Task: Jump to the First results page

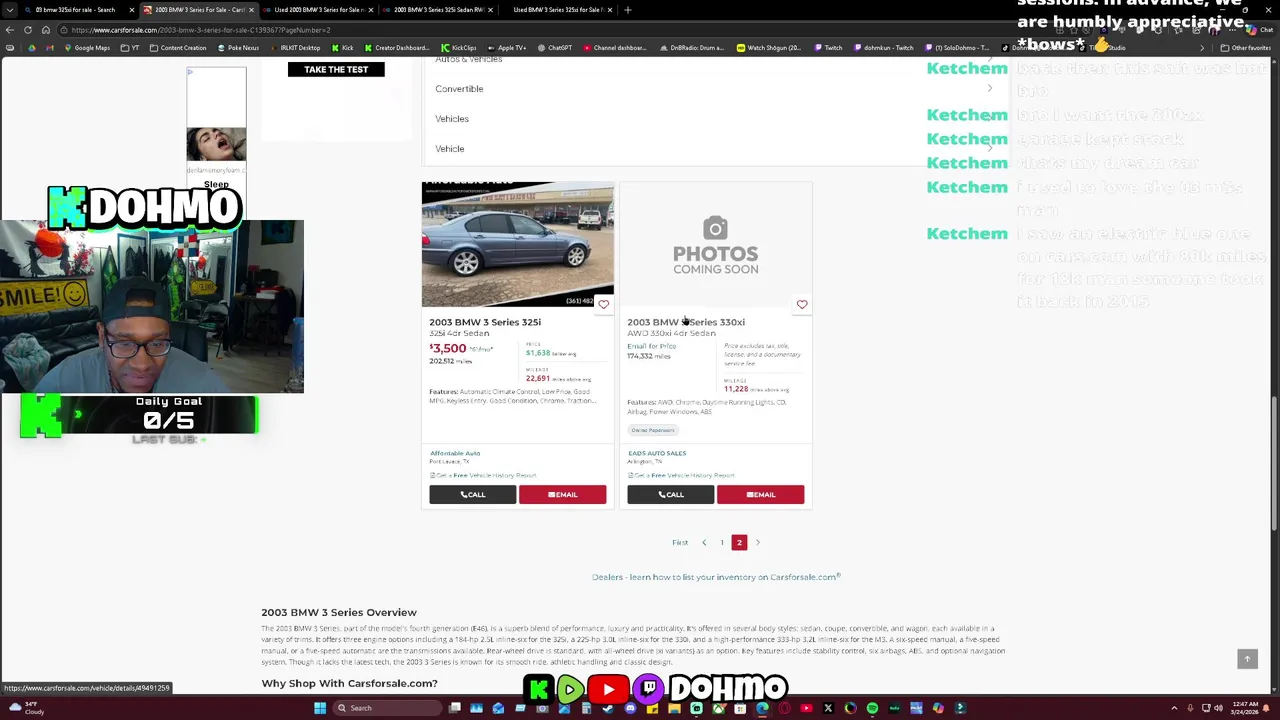Action: click(680, 542)
